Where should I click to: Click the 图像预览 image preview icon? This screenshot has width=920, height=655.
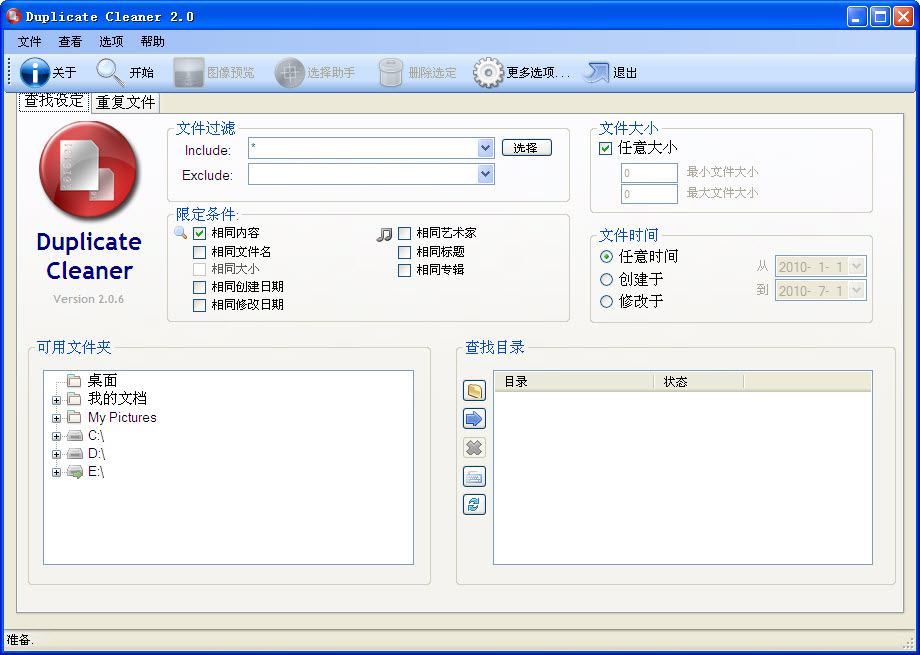(x=189, y=72)
